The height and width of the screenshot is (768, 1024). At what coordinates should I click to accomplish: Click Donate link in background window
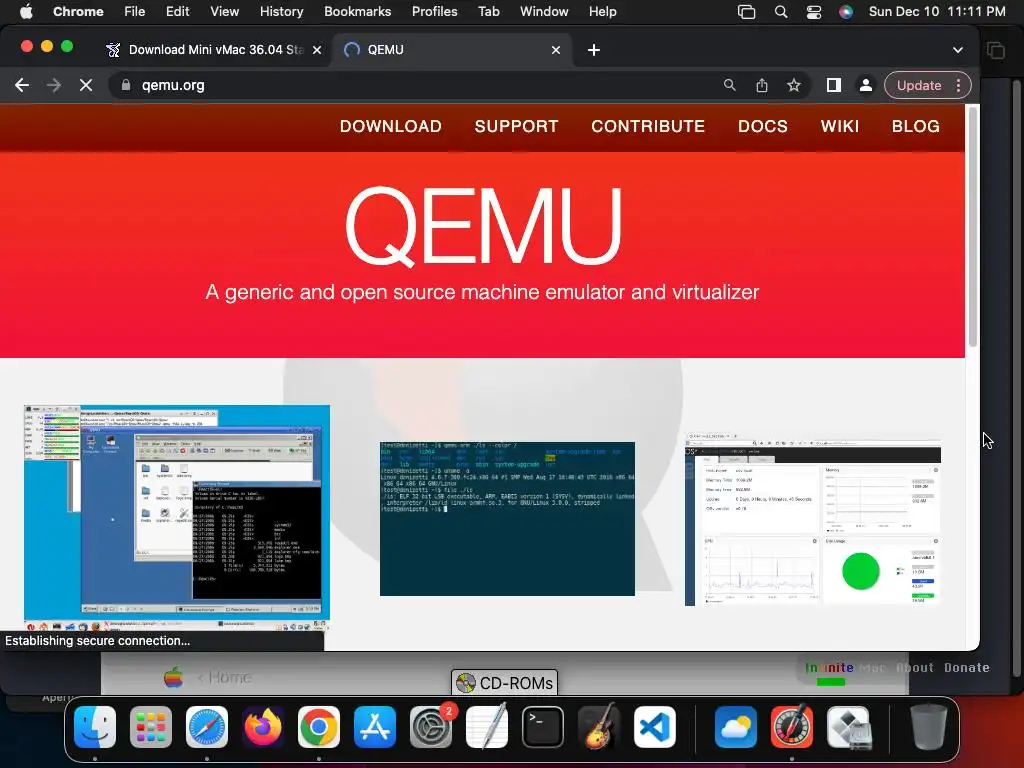[967, 667]
